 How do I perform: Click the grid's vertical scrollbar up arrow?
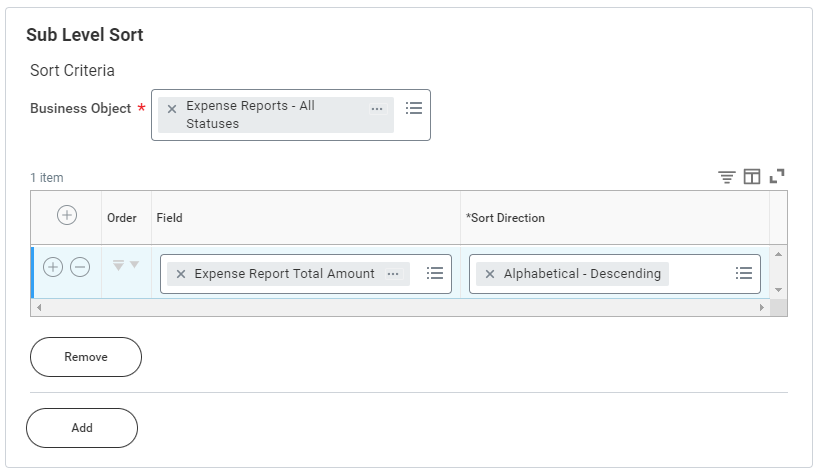(778, 254)
